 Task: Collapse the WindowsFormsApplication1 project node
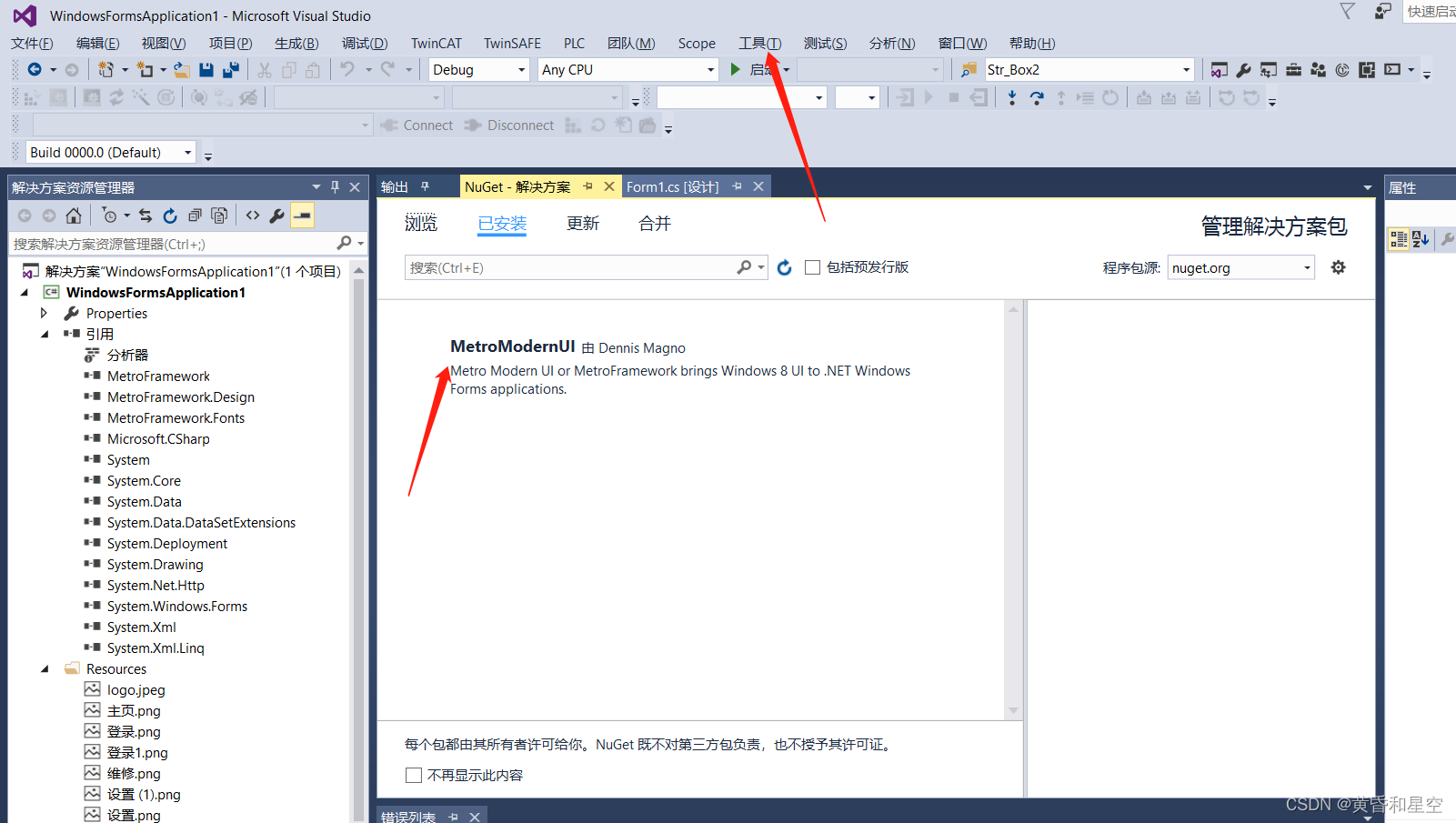[25, 292]
